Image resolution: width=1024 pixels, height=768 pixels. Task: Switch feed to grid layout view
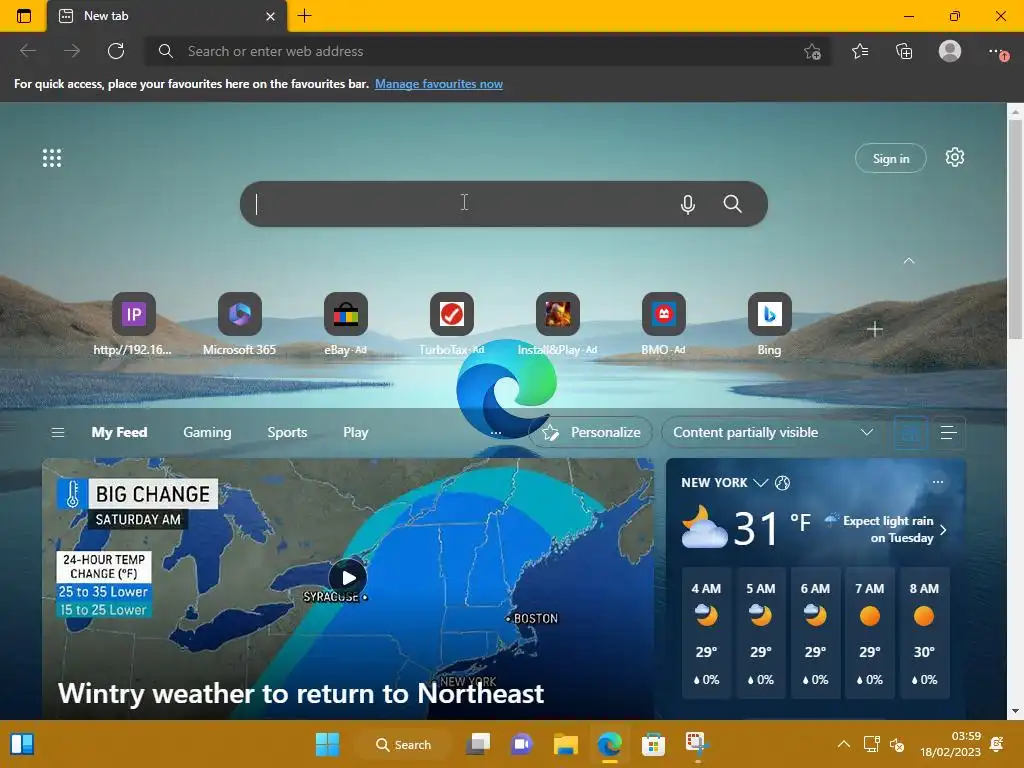910,432
